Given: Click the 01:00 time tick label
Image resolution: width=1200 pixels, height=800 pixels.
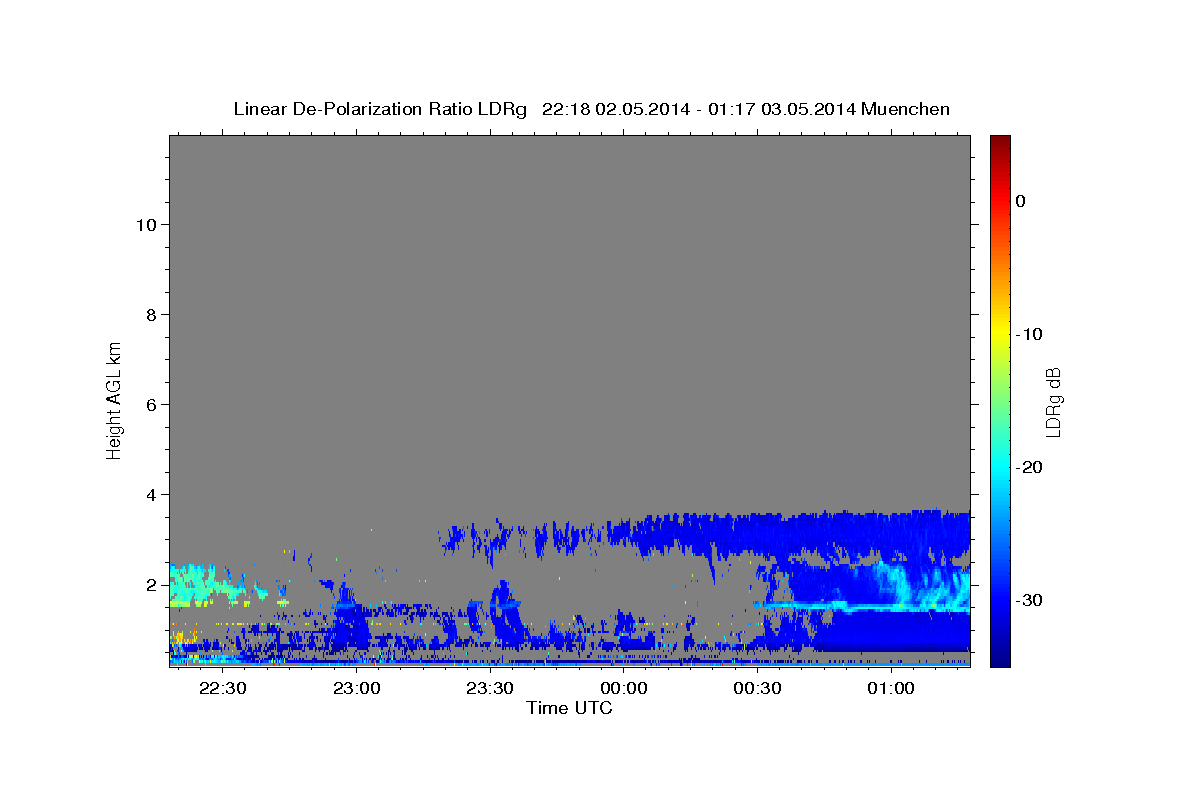Looking at the screenshot, I should pyautogui.click(x=890, y=688).
